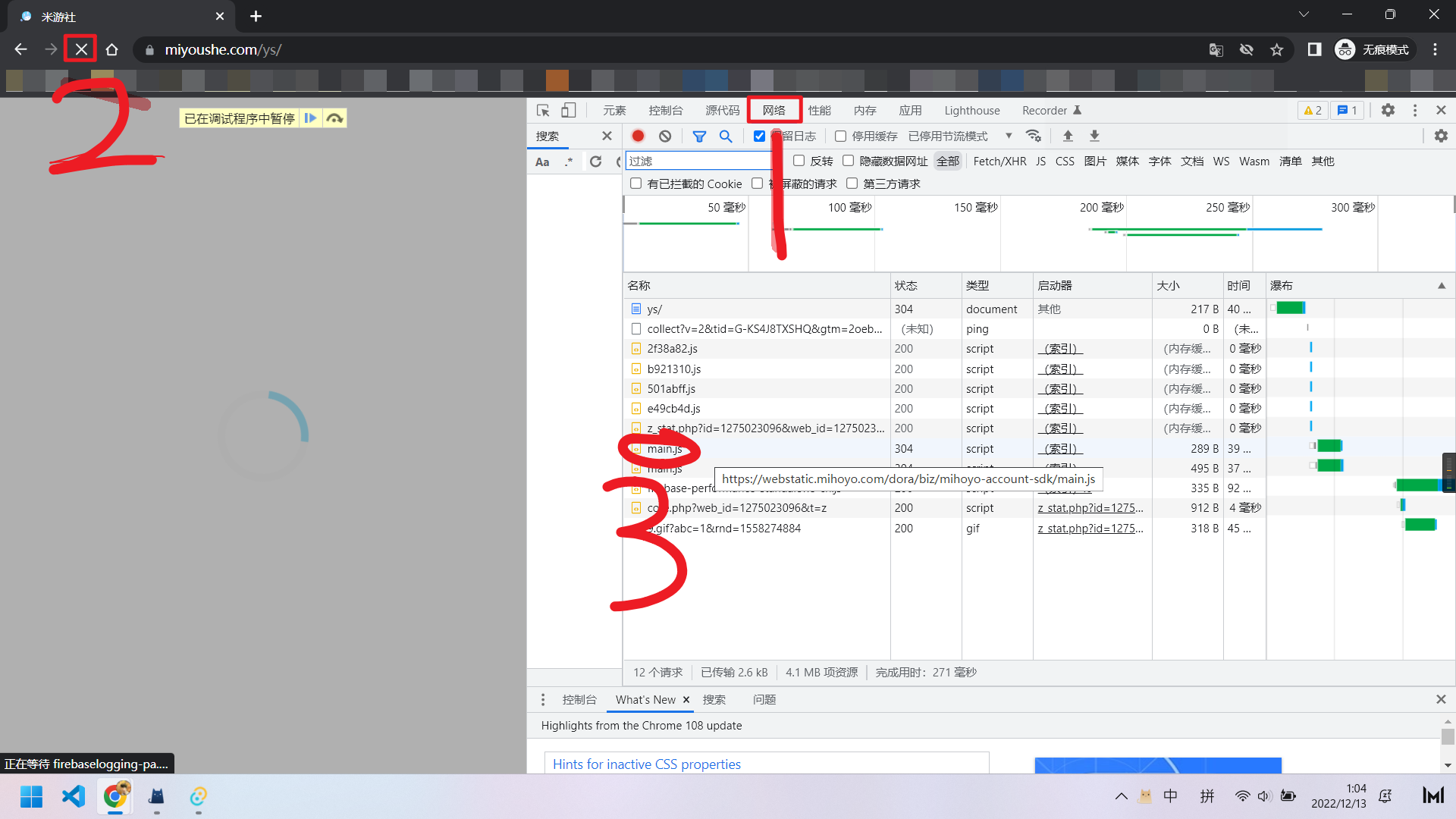
Task: Filter requests by WS type
Action: tap(1221, 162)
